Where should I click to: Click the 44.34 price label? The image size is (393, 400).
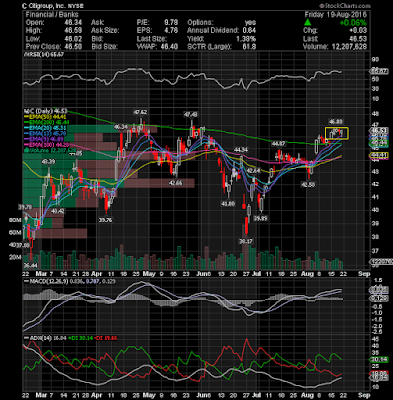coord(240,150)
